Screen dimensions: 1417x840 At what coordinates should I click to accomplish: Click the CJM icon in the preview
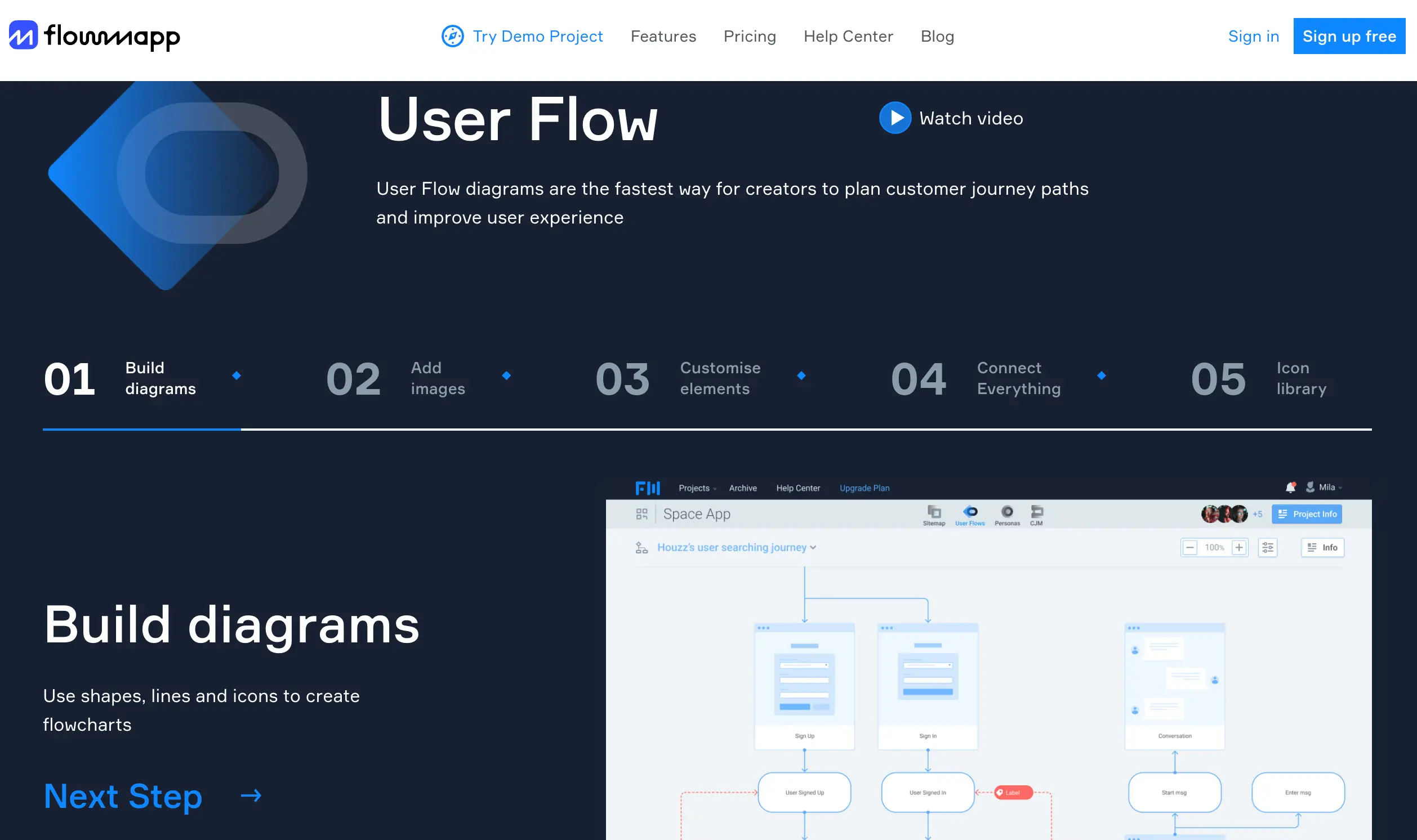coord(1036,513)
